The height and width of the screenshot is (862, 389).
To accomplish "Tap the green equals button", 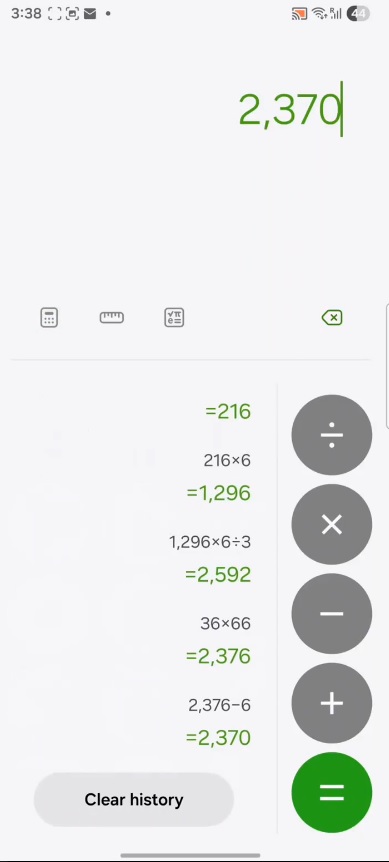I will click(331, 792).
